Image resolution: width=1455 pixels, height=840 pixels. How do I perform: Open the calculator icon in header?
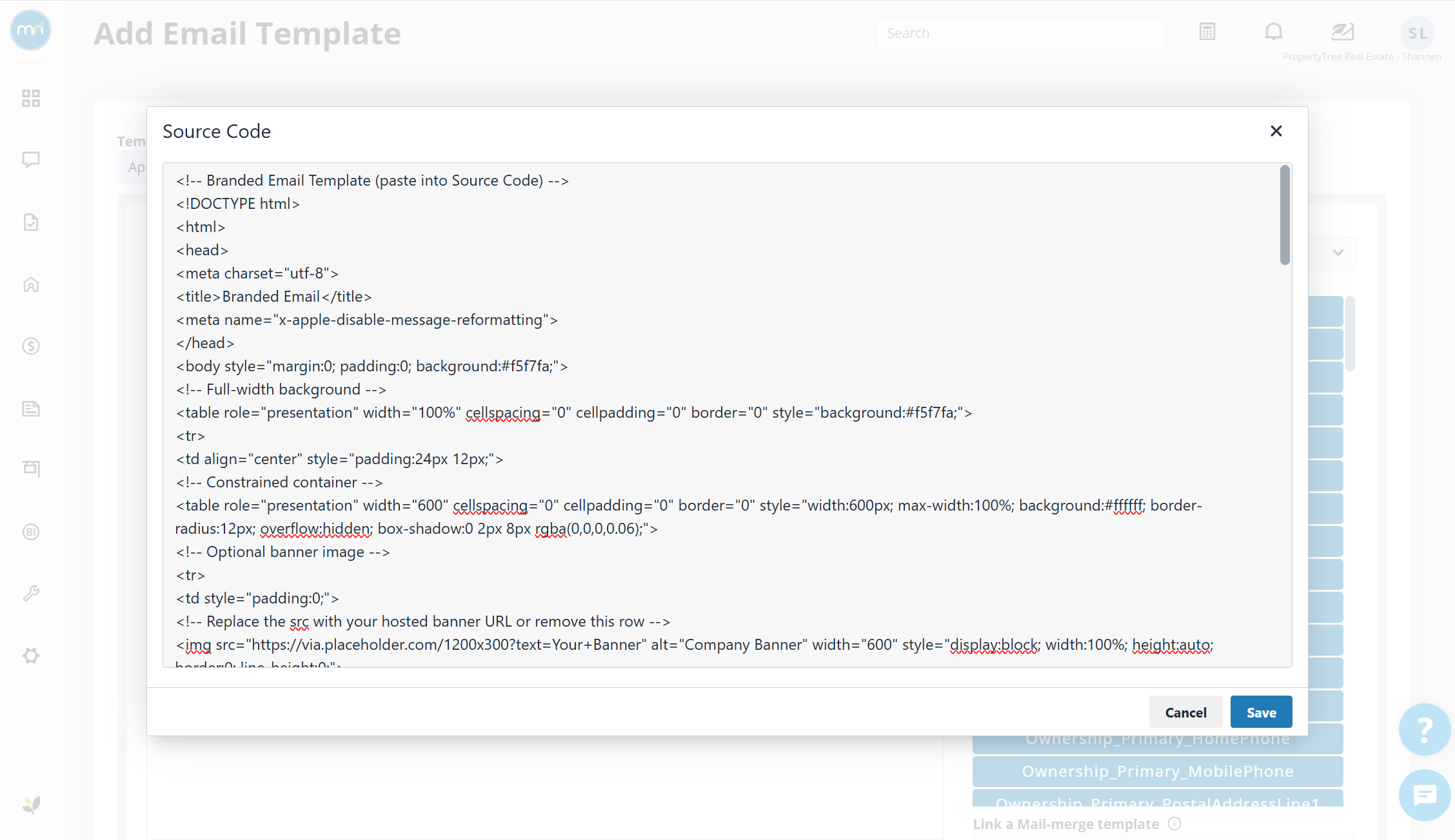[1207, 32]
